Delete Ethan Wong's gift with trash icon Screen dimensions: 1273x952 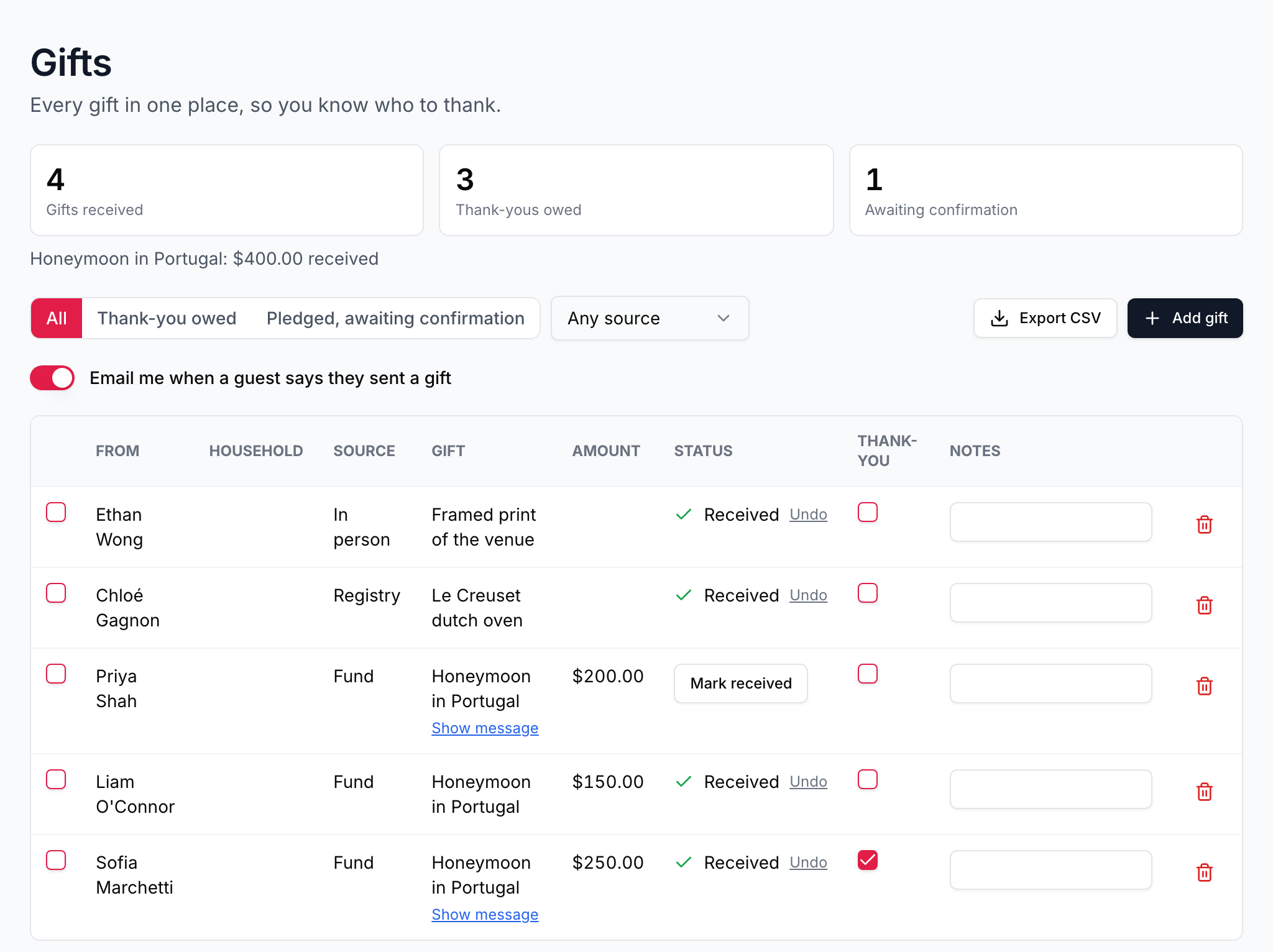point(1204,524)
